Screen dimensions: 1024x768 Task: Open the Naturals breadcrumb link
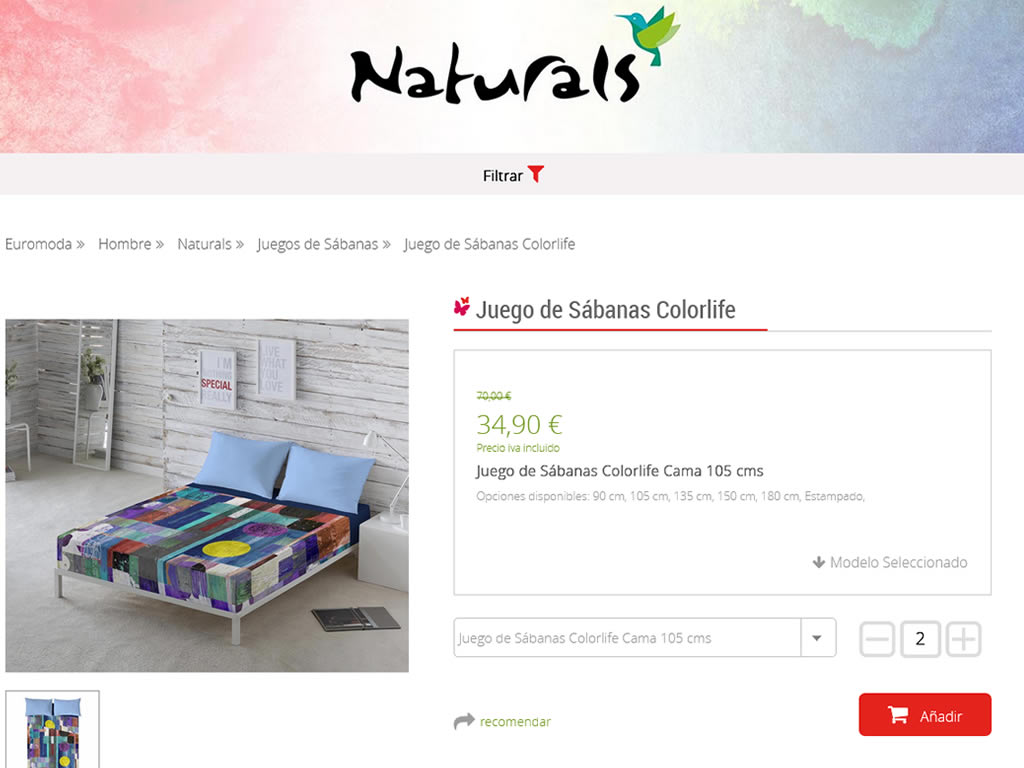coord(204,244)
